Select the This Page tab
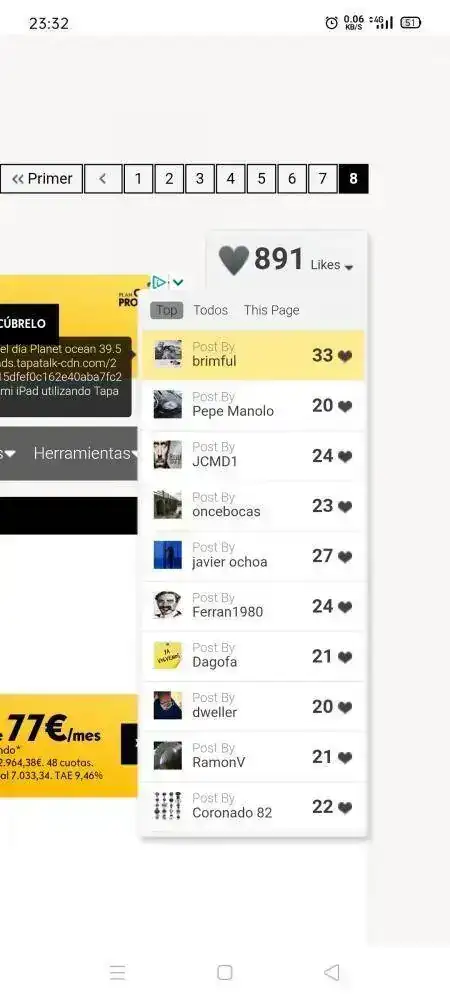Viewport: 450px width, 1000px height. [x=272, y=310]
